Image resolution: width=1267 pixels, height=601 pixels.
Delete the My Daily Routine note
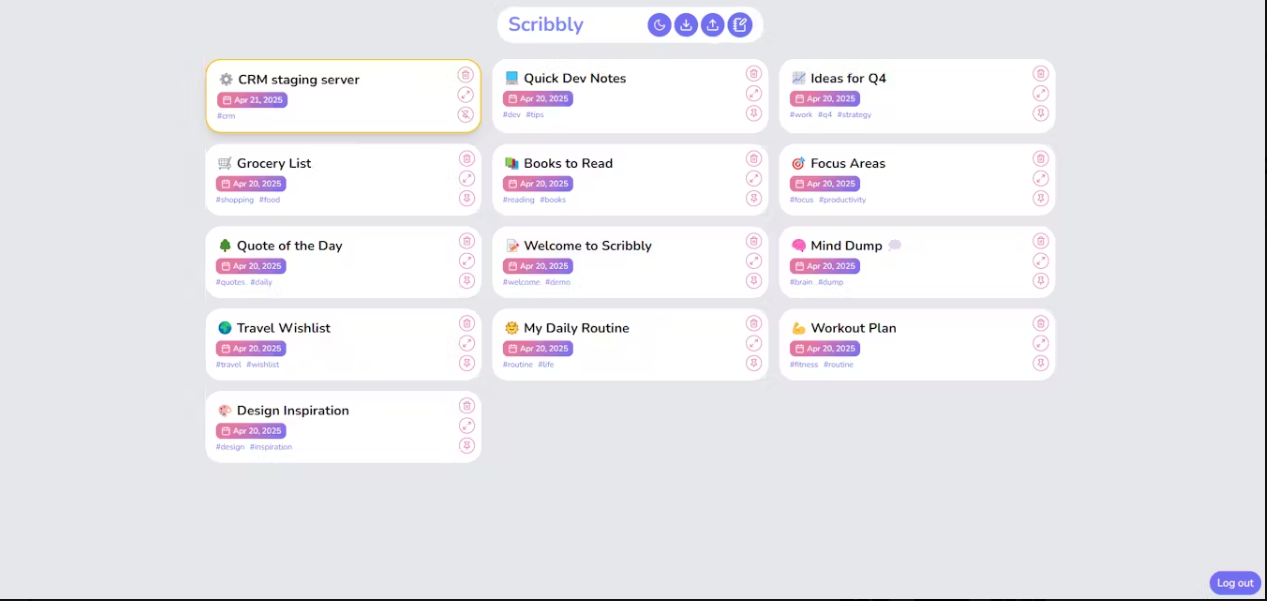(x=754, y=324)
